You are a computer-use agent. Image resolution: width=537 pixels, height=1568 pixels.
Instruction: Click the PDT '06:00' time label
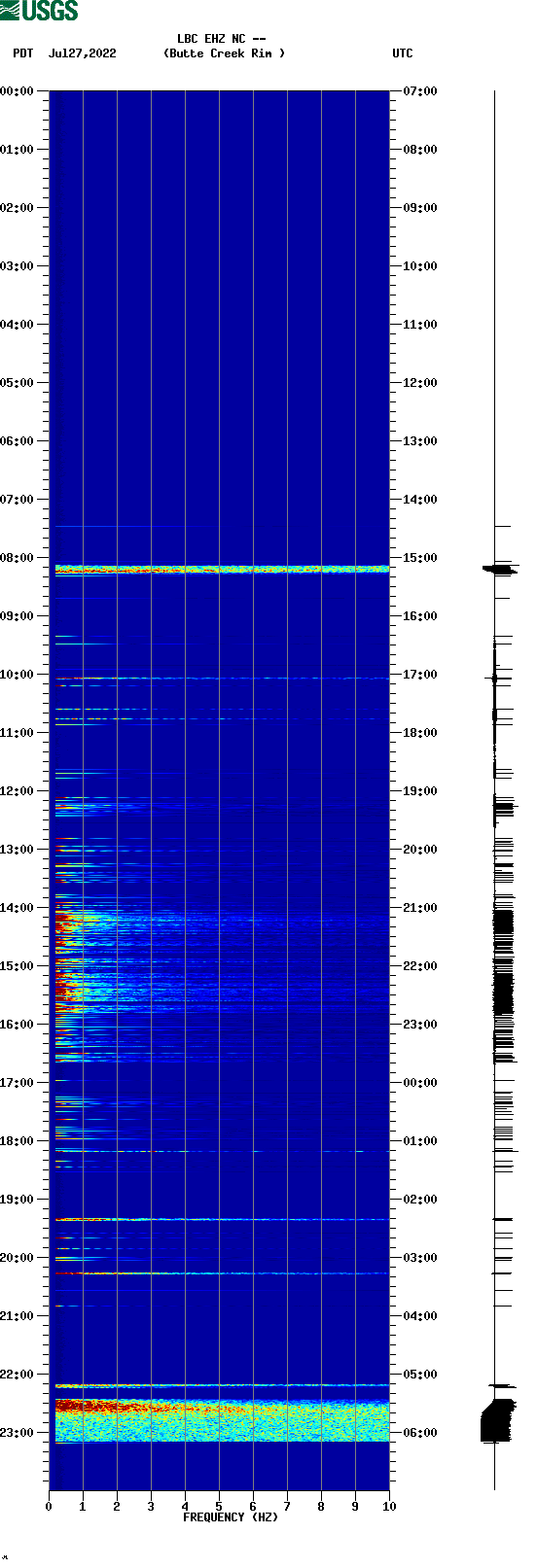(18, 441)
